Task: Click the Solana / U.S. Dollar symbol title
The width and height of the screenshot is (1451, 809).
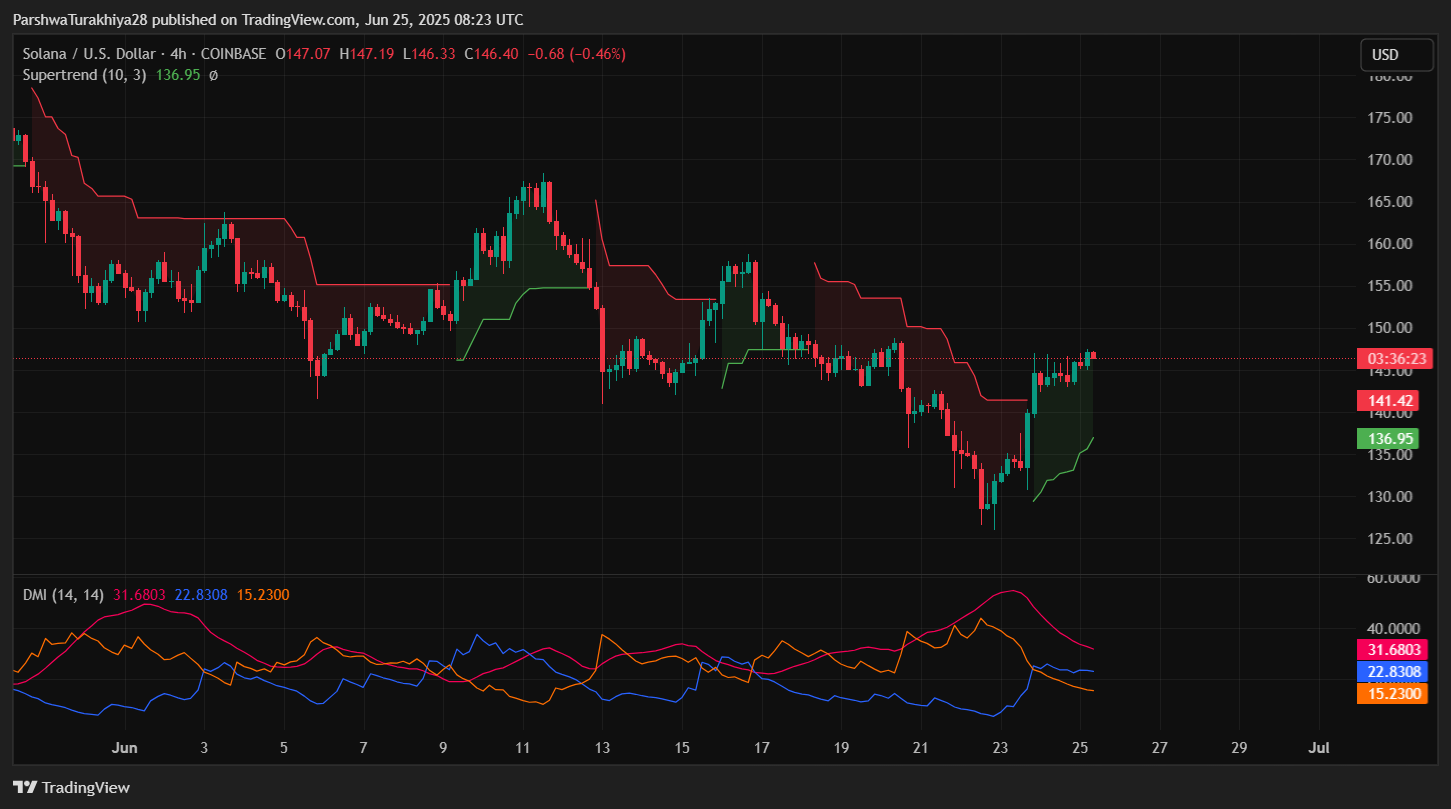Action: tap(87, 54)
